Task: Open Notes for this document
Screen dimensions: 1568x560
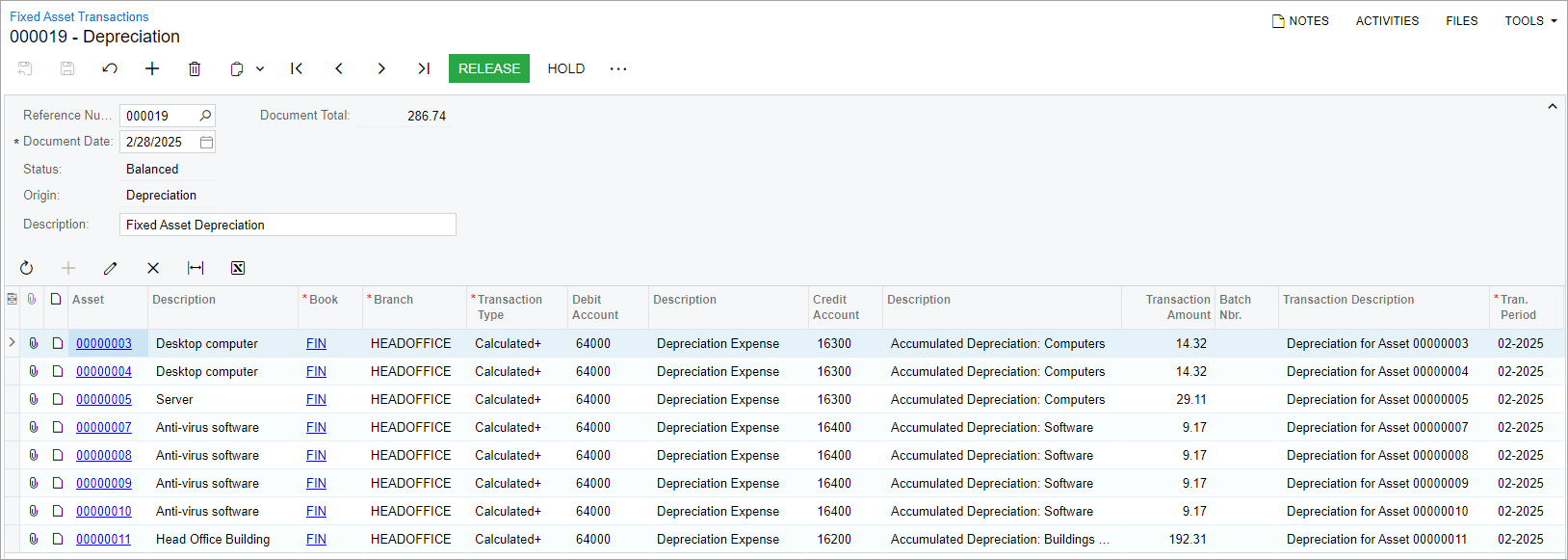Action: [x=1300, y=20]
